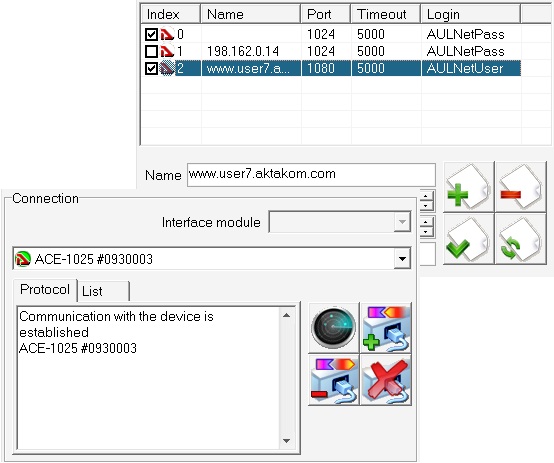Click the Login column header
Viewport: 554px width, 463px height.
coord(470,14)
